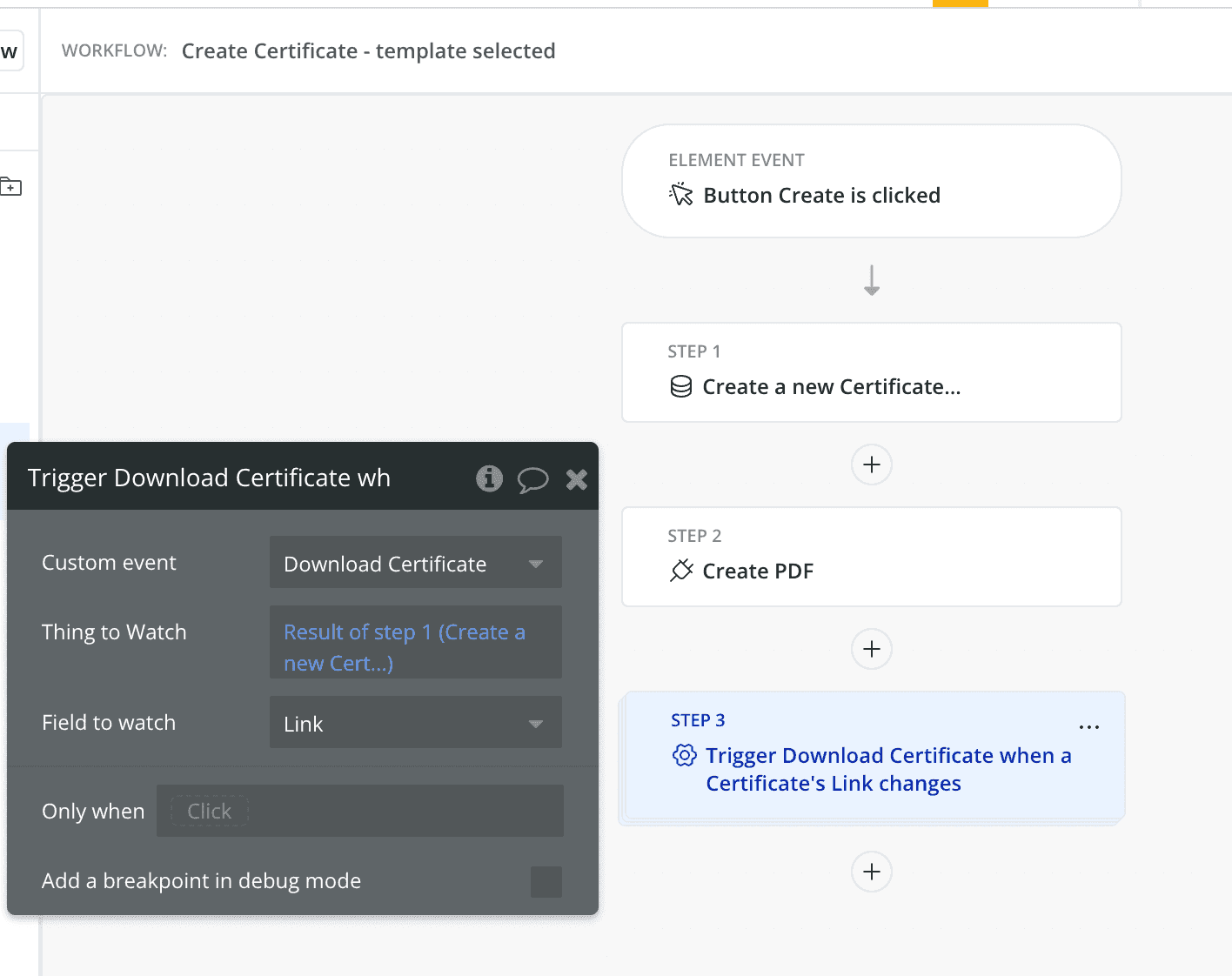Click the info icon in the panel header
Viewport: 1232px width, 976px height.
pos(489,478)
